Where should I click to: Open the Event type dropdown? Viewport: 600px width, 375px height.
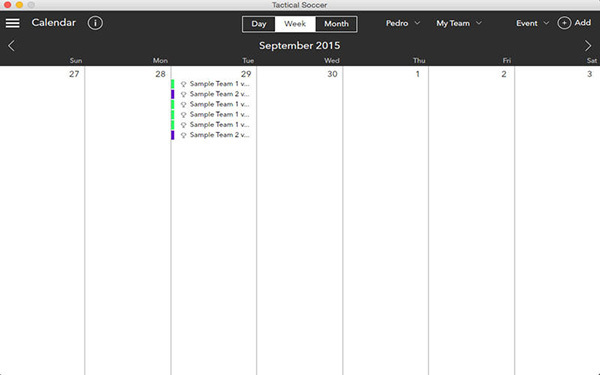532,23
